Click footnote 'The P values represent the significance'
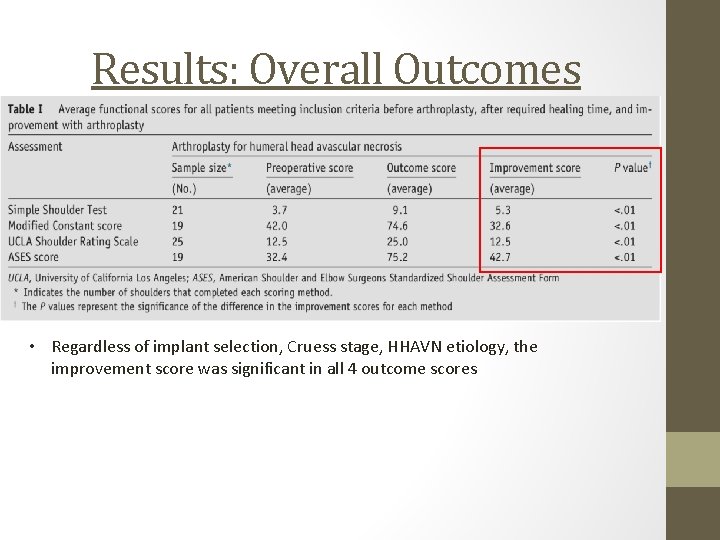Image resolution: width=720 pixels, height=540 pixels. (233, 306)
